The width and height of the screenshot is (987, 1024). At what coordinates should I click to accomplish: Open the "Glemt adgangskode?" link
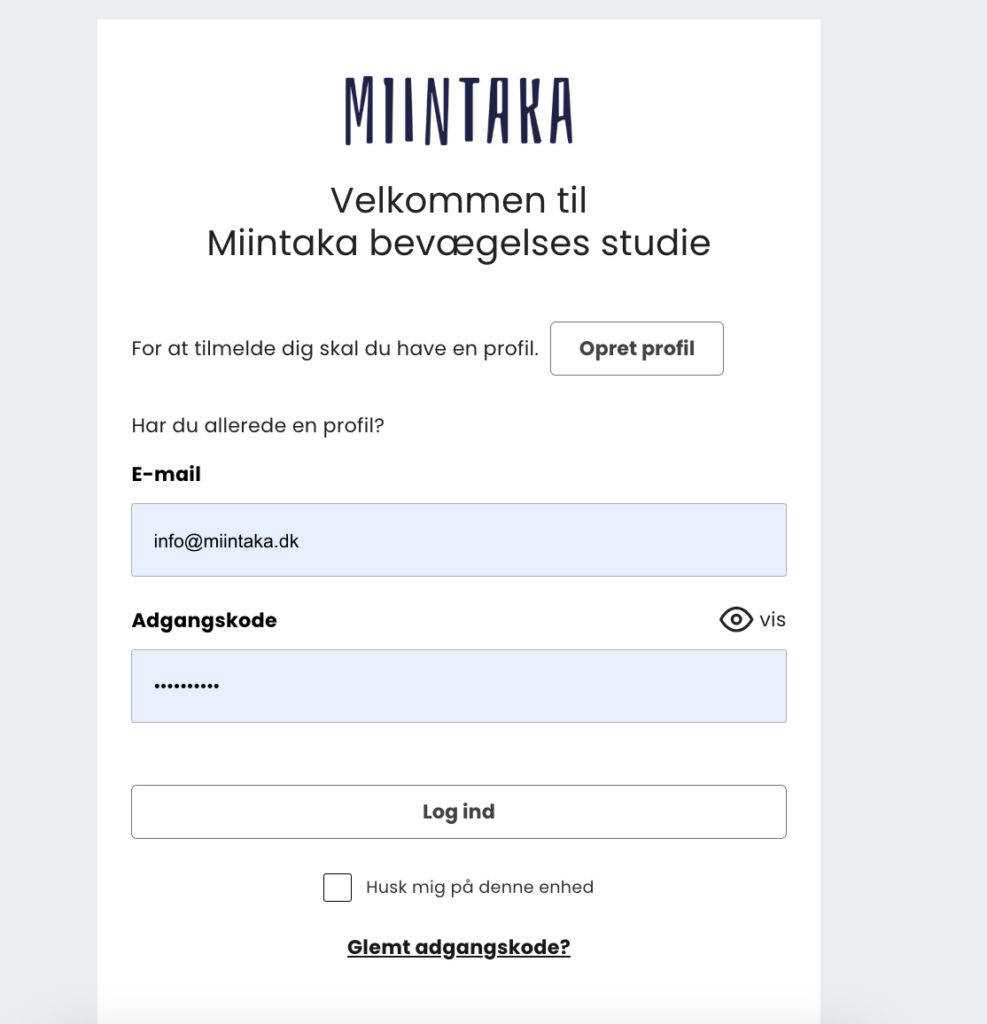coord(458,947)
